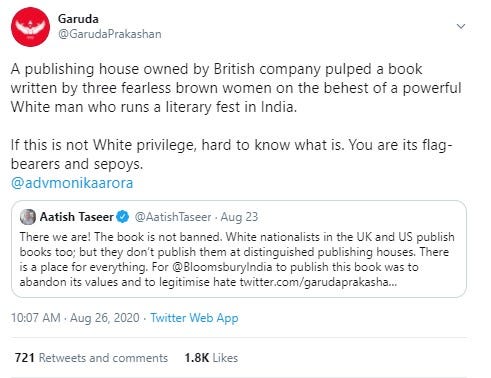
Task: Open the Aug 23 quoted tweet date
Action: pyautogui.click(x=239, y=217)
